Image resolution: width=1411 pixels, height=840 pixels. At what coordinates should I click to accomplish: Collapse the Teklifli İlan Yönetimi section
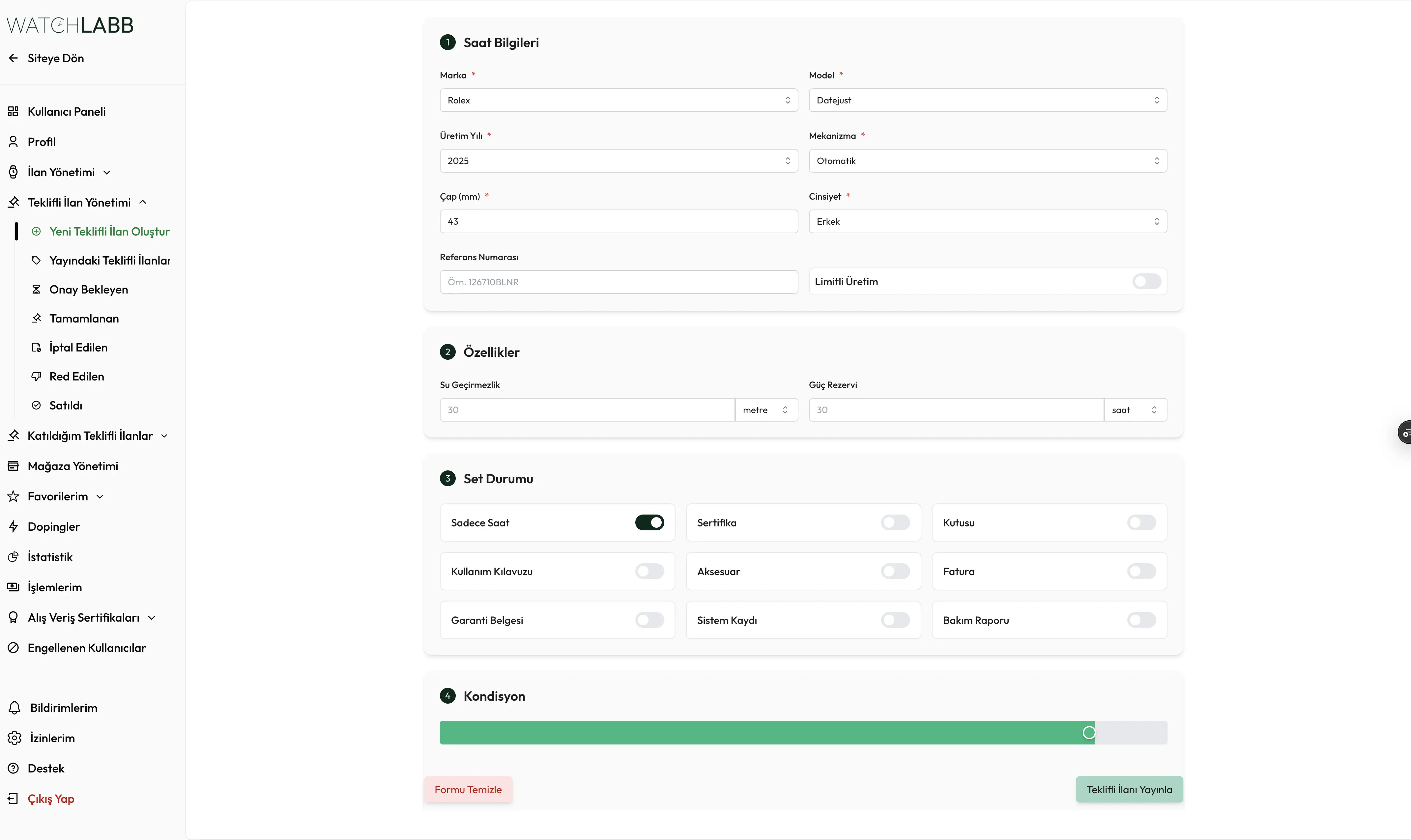[x=143, y=202]
